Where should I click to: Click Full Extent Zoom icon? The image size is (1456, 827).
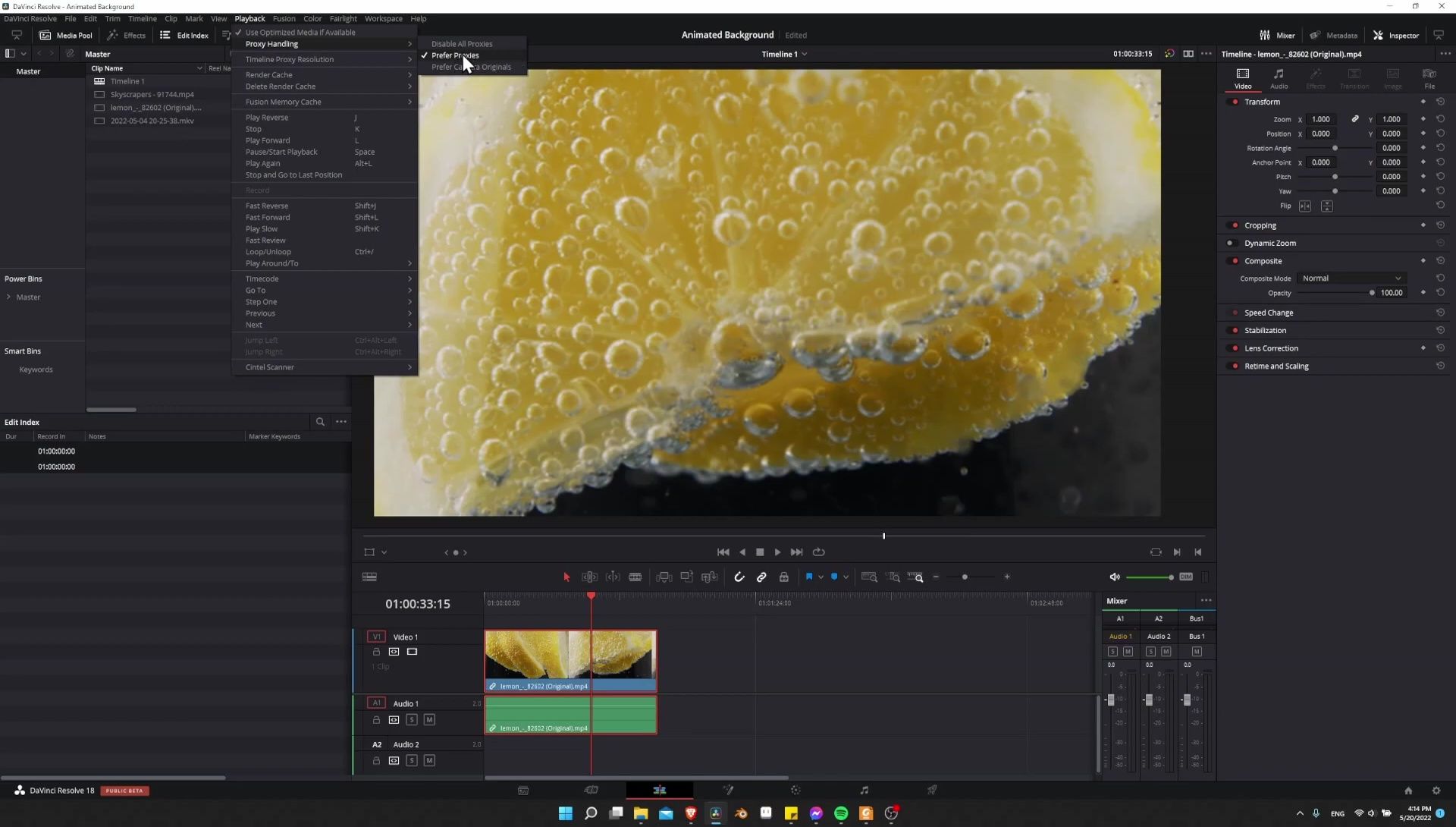870,577
